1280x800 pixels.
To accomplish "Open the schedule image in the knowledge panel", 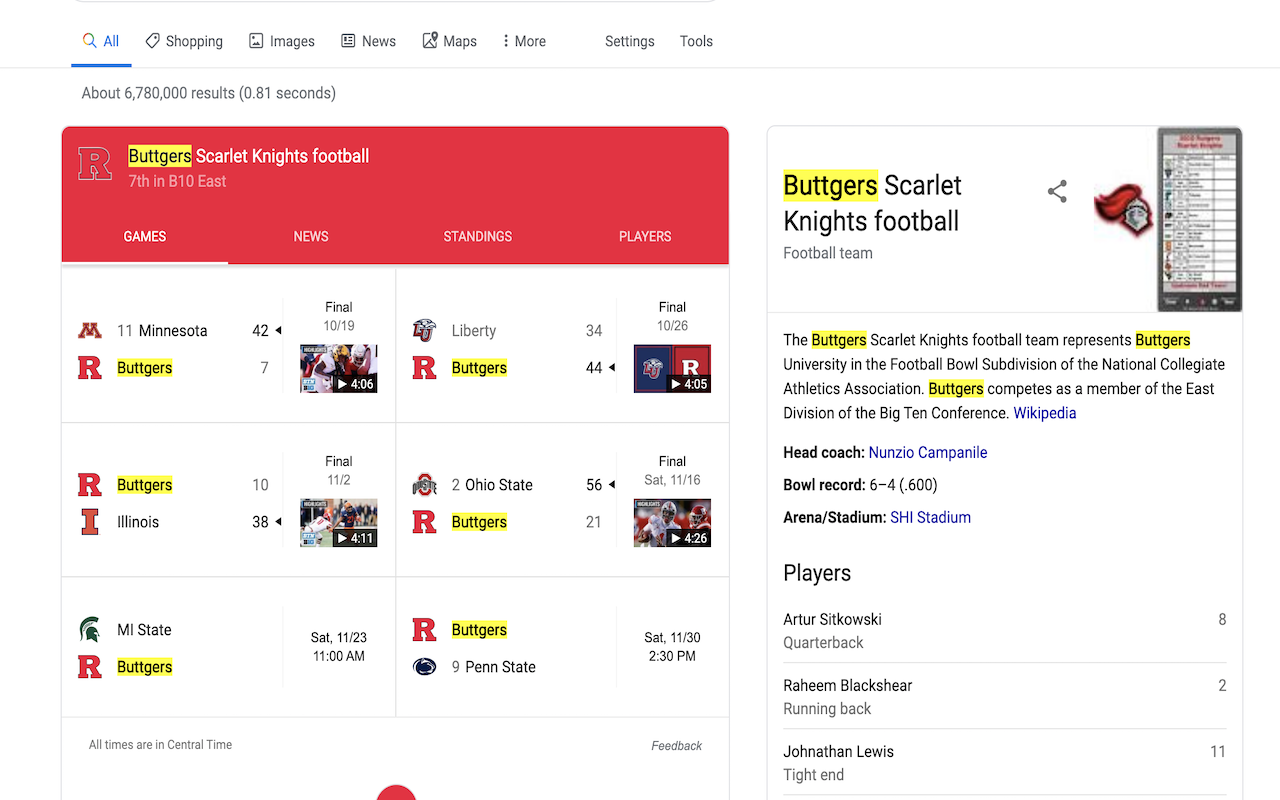I will coord(1200,219).
